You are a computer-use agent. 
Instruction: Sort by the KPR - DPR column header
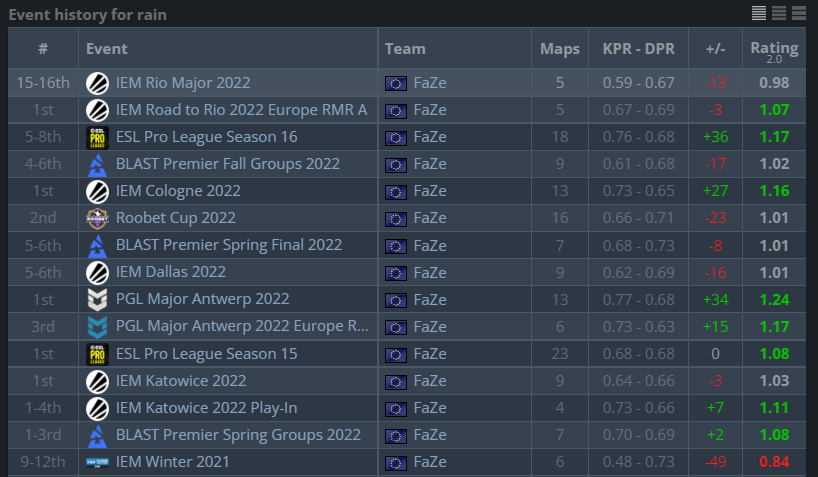[639, 49]
